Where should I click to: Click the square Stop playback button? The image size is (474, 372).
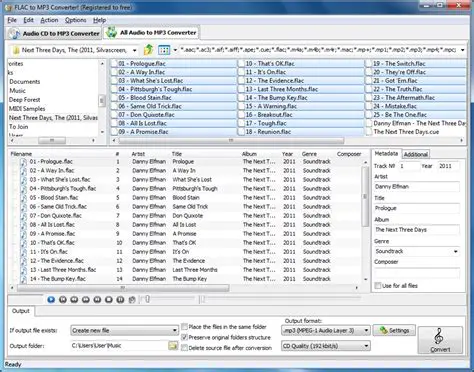[109, 300]
